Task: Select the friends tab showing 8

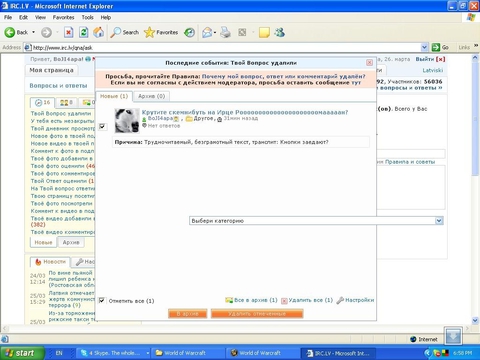Action: [66, 102]
